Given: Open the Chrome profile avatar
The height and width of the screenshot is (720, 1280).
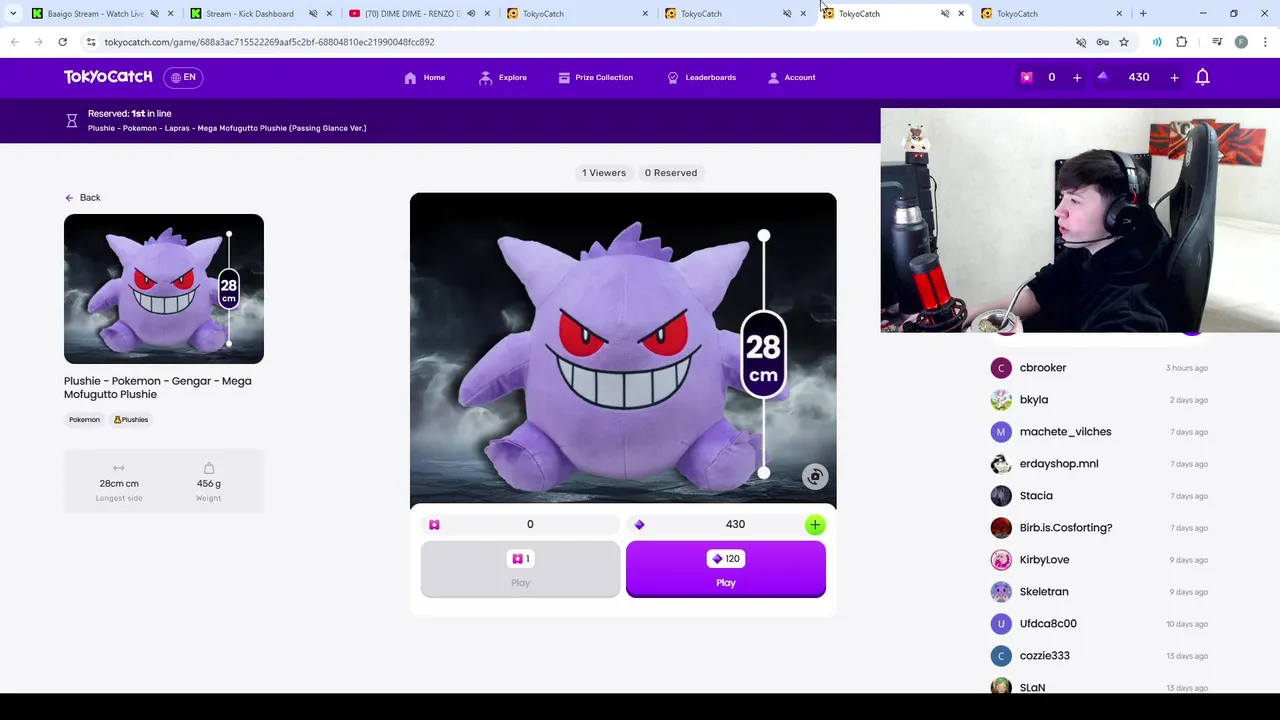Looking at the screenshot, I should [1241, 42].
